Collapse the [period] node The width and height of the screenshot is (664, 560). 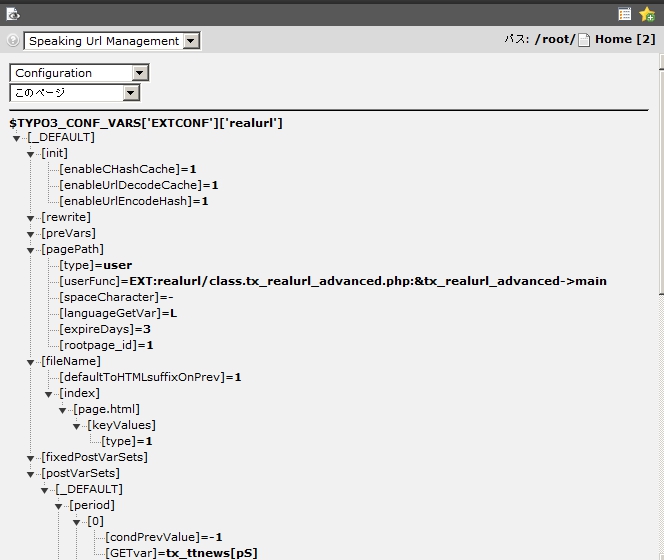tap(58, 506)
